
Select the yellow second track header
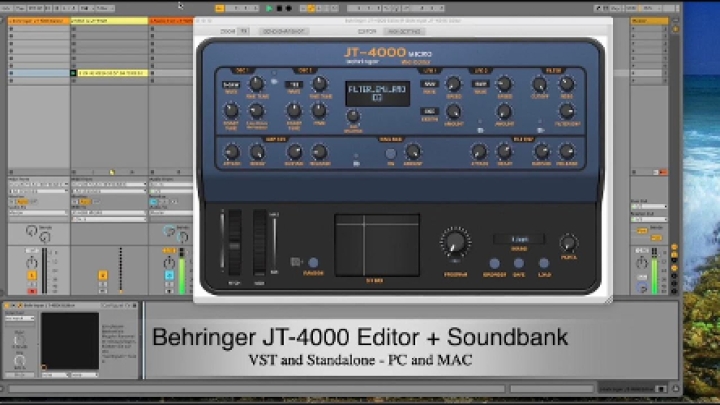109,21
